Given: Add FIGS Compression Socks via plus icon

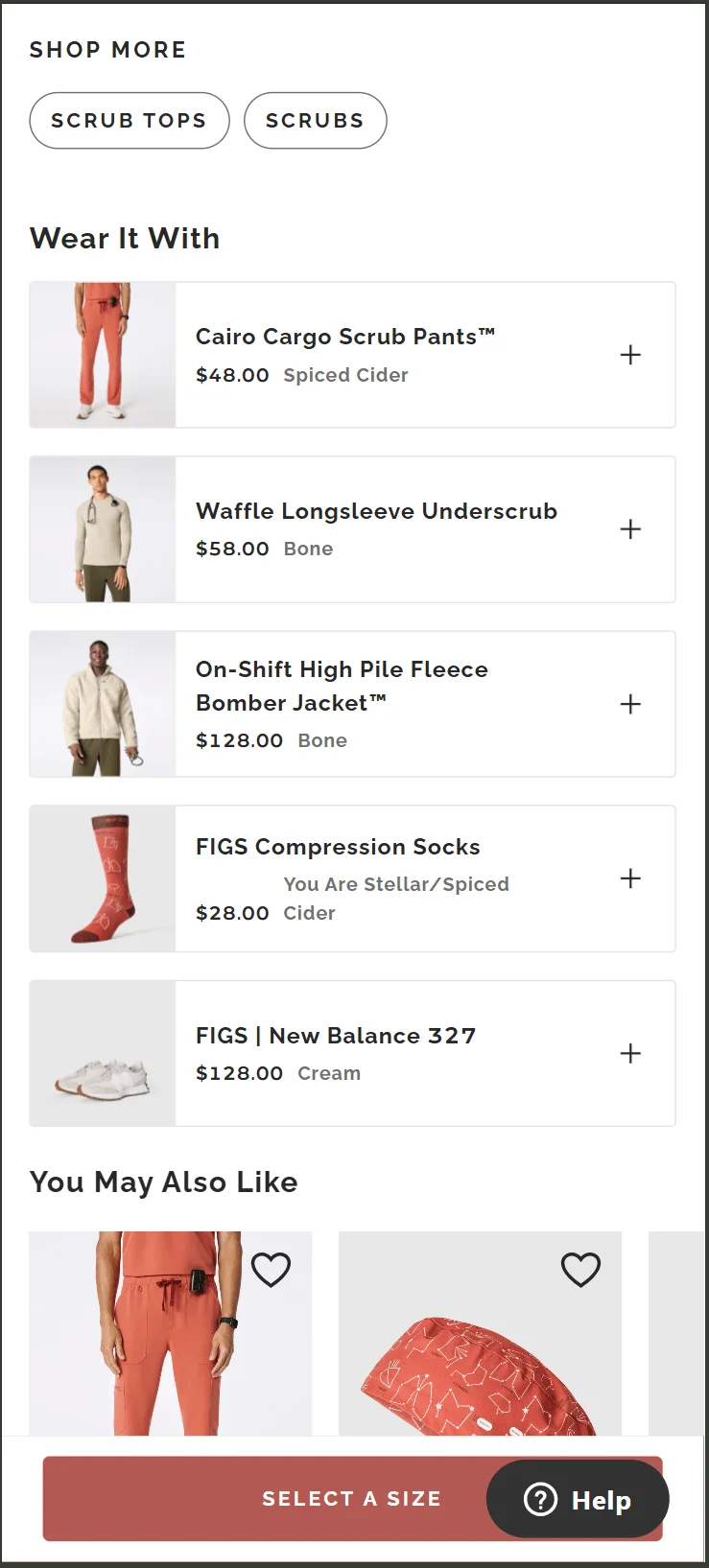Looking at the screenshot, I should [630, 878].
